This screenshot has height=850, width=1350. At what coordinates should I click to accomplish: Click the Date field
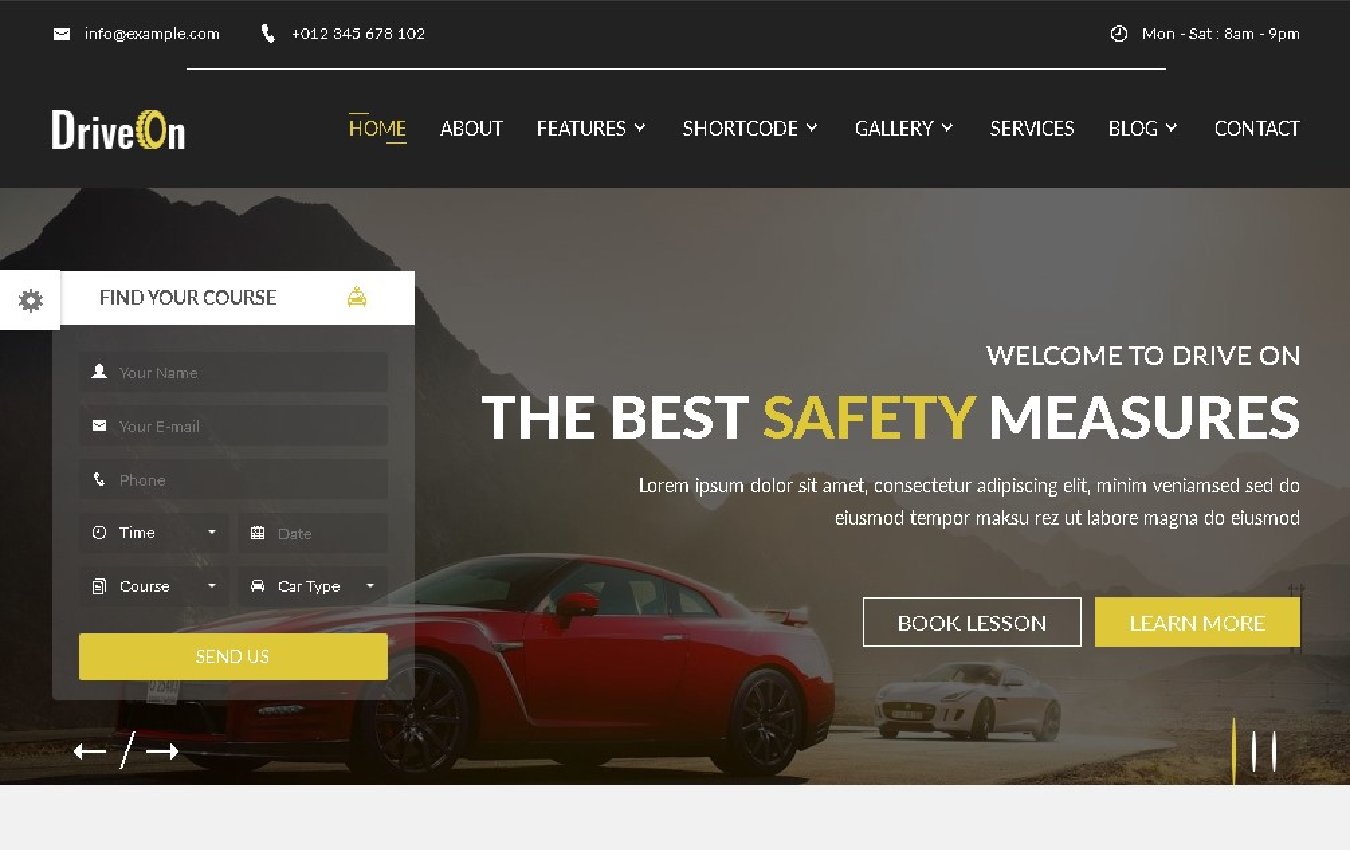coord(312,533)
